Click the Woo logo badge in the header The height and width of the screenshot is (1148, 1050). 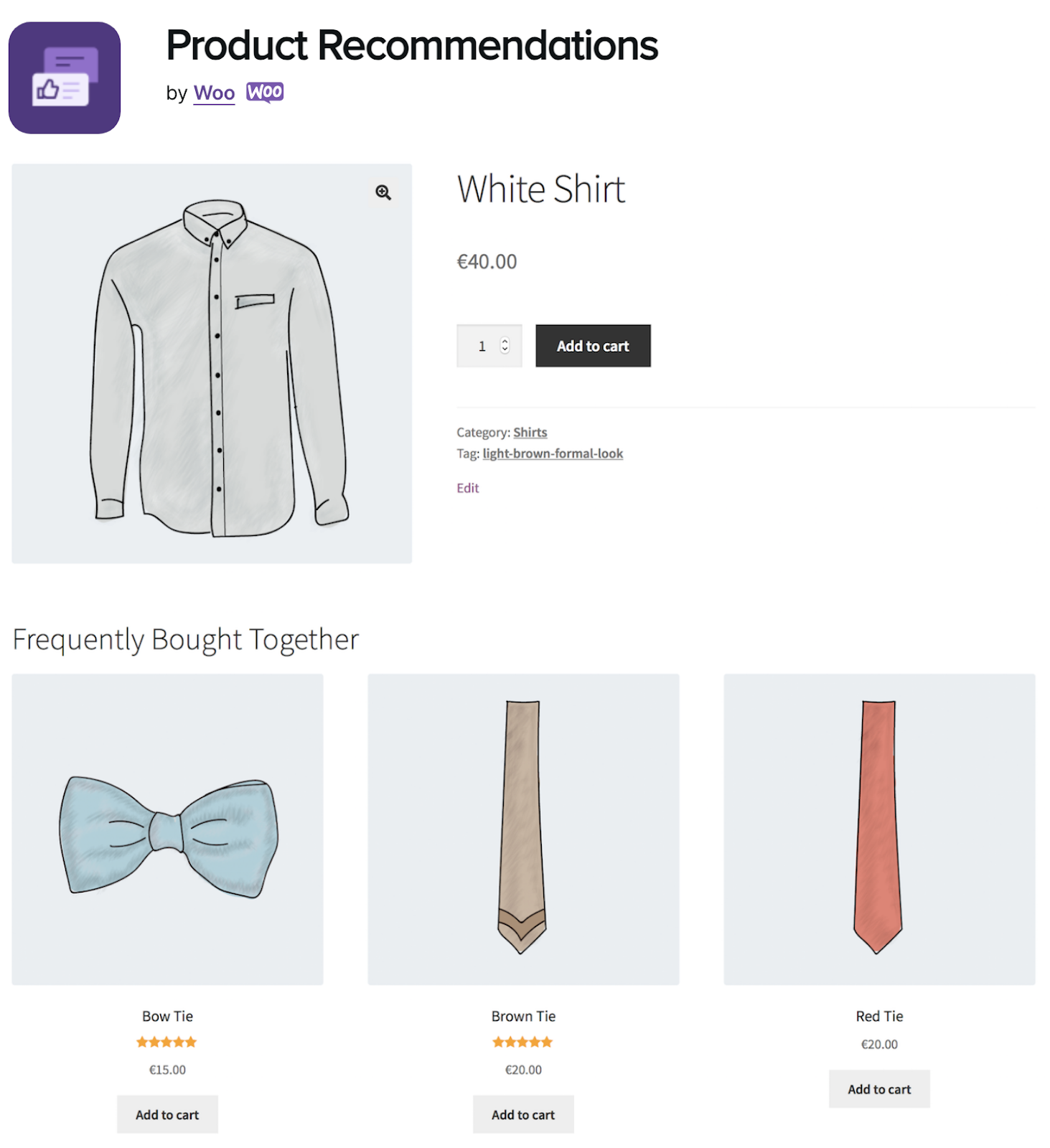(266, 92)
